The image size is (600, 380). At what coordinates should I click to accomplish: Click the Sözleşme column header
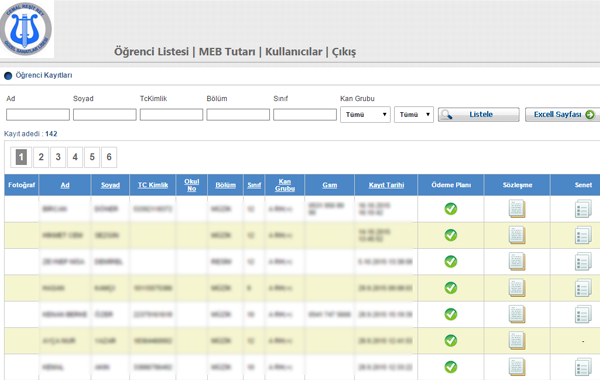517,185
